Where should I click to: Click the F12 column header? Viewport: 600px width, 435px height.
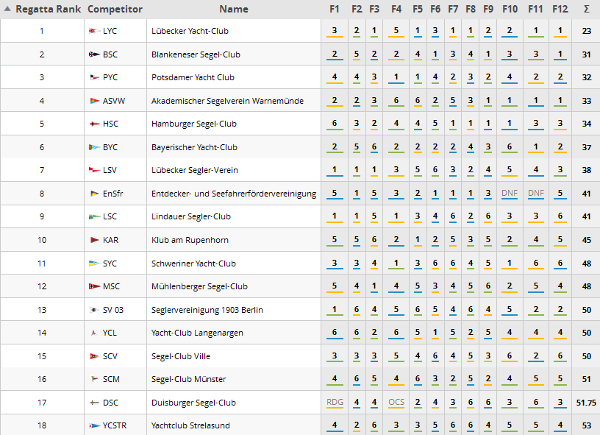[560, 9]
